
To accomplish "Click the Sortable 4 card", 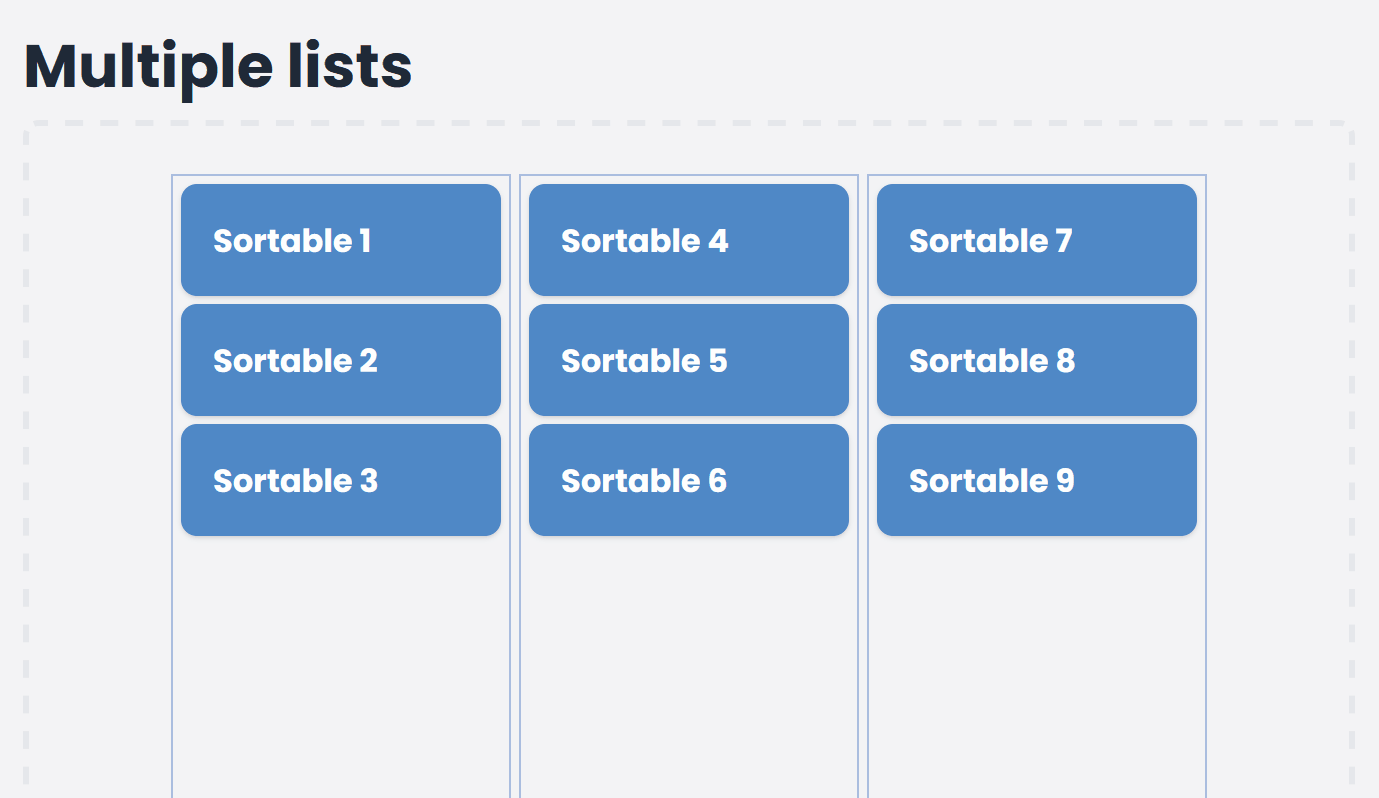I will [x=688, y=240].
